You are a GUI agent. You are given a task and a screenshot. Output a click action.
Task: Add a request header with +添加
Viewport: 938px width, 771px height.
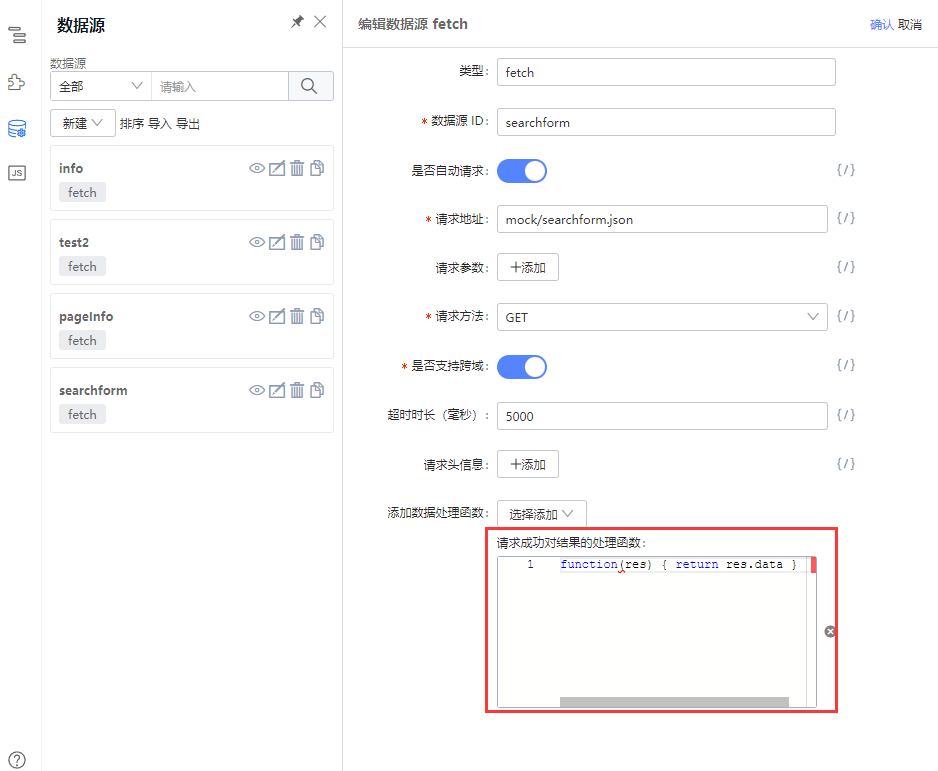(528, 464)
